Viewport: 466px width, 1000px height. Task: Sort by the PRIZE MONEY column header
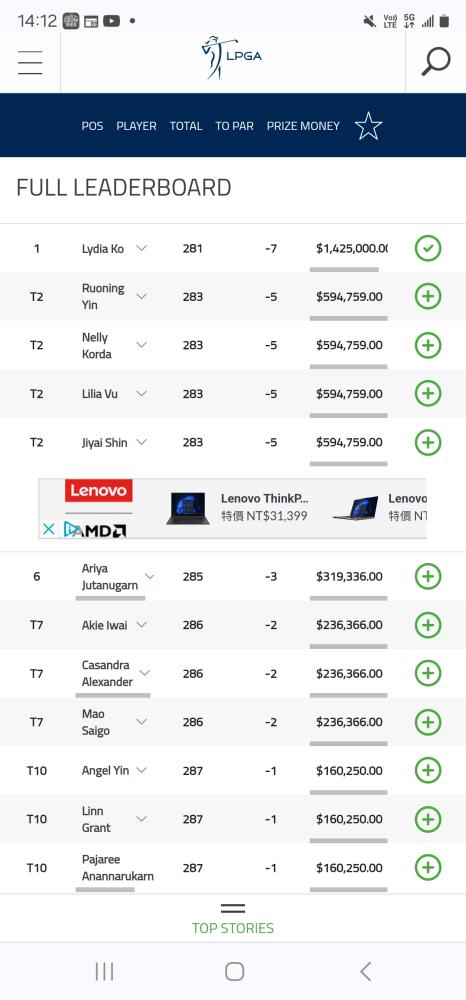coord(303,126)
